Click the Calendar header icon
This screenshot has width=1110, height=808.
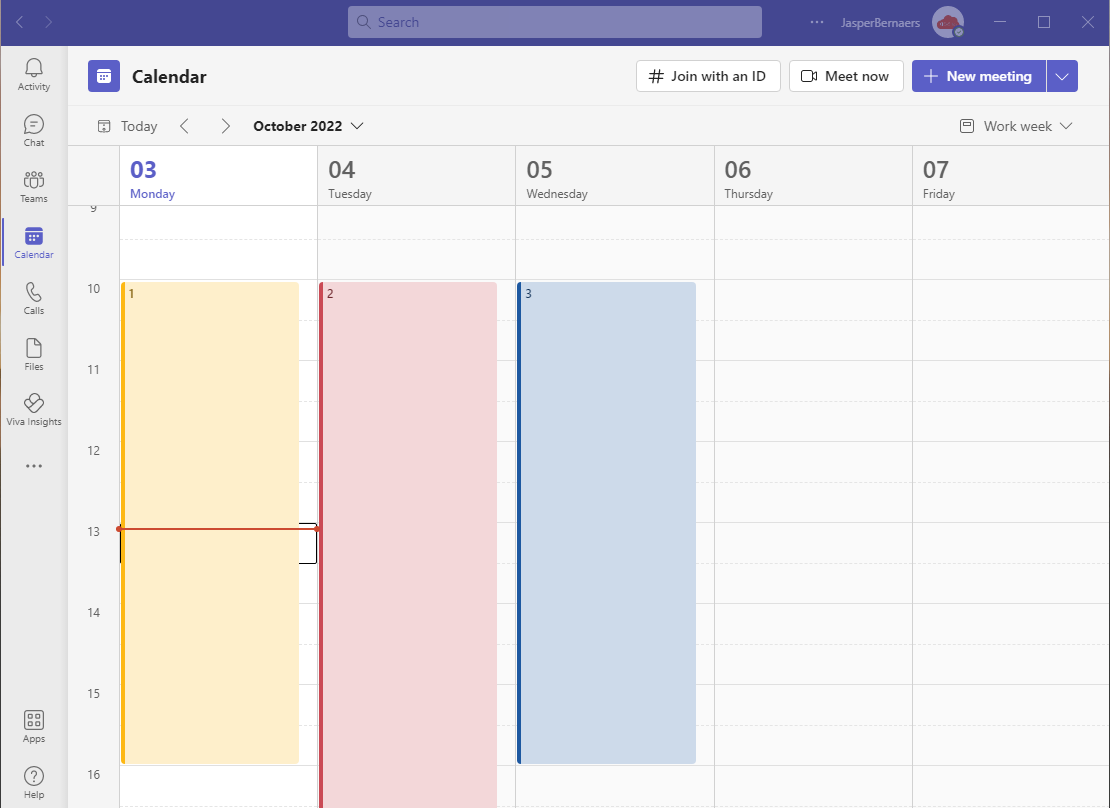[x=103, y=76]
